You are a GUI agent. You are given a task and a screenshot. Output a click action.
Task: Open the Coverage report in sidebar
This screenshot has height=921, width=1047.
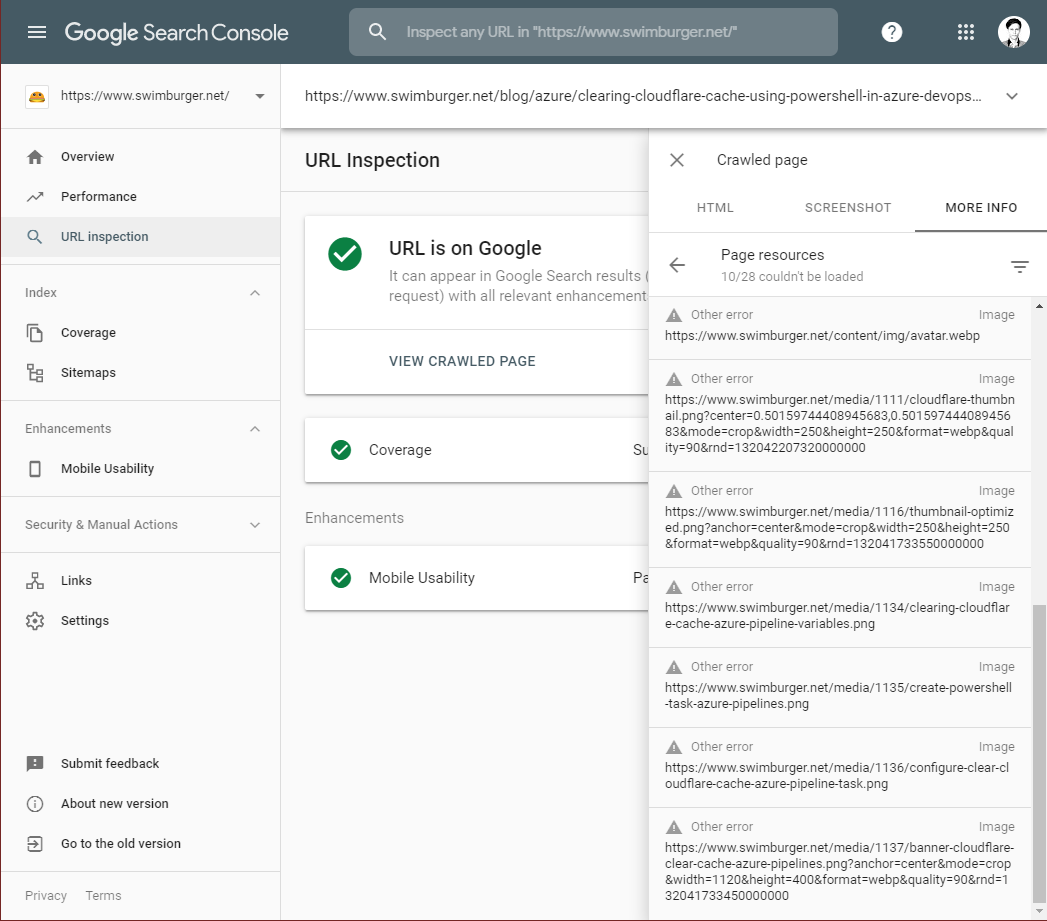coord(140,333)
